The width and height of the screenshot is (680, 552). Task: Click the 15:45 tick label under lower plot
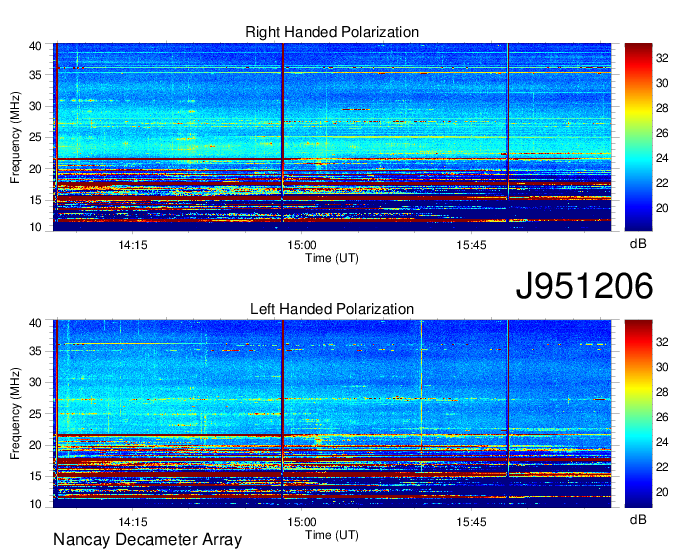tap(471, 522)
